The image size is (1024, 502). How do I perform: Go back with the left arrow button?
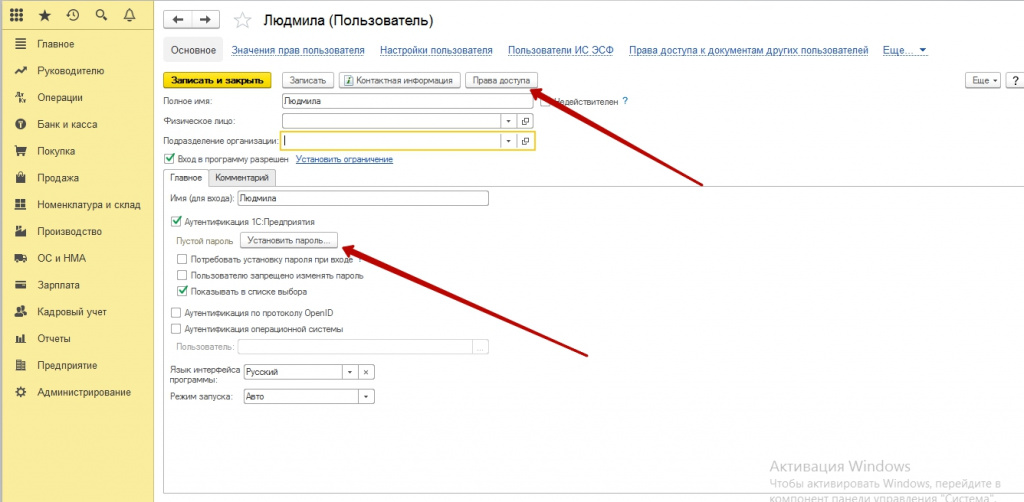(177, 20)
